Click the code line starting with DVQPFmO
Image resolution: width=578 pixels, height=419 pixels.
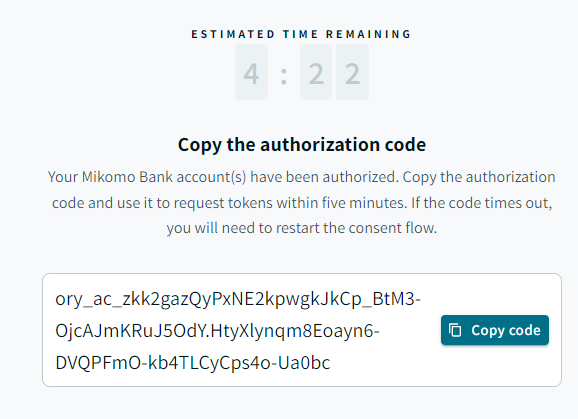(x=193, y=363)
